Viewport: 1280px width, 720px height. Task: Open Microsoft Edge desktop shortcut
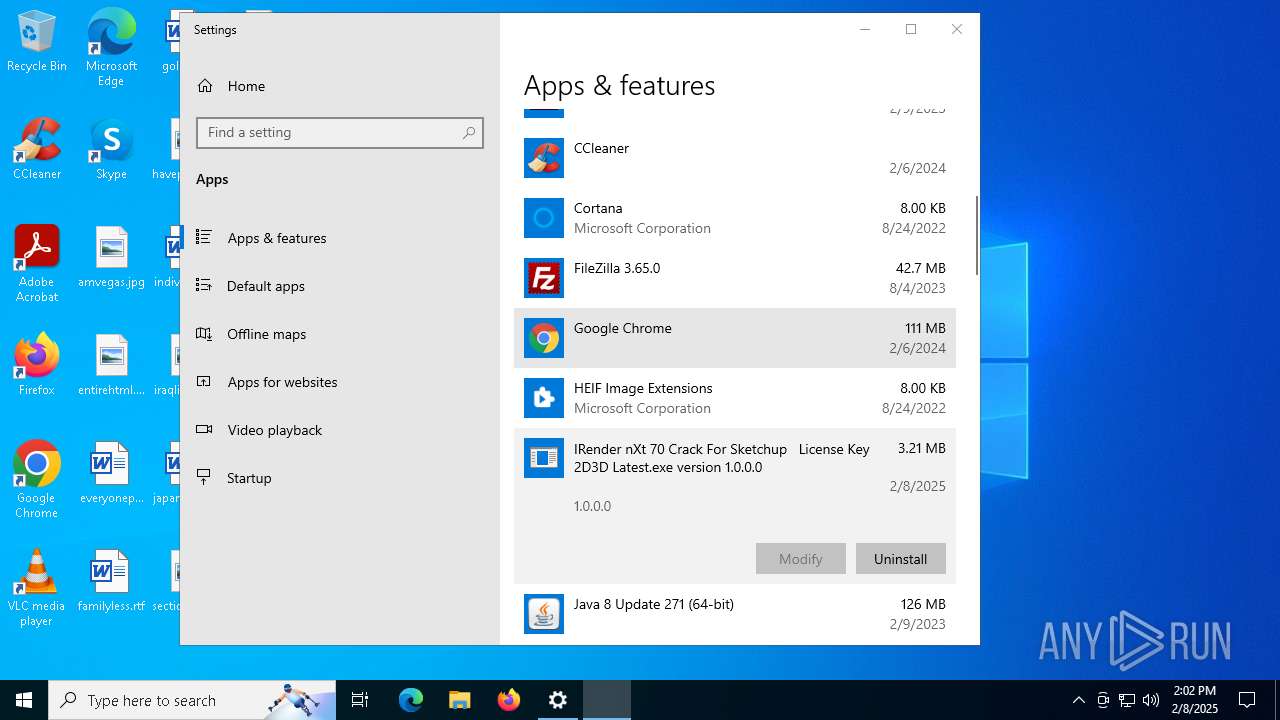coord(111,48)
